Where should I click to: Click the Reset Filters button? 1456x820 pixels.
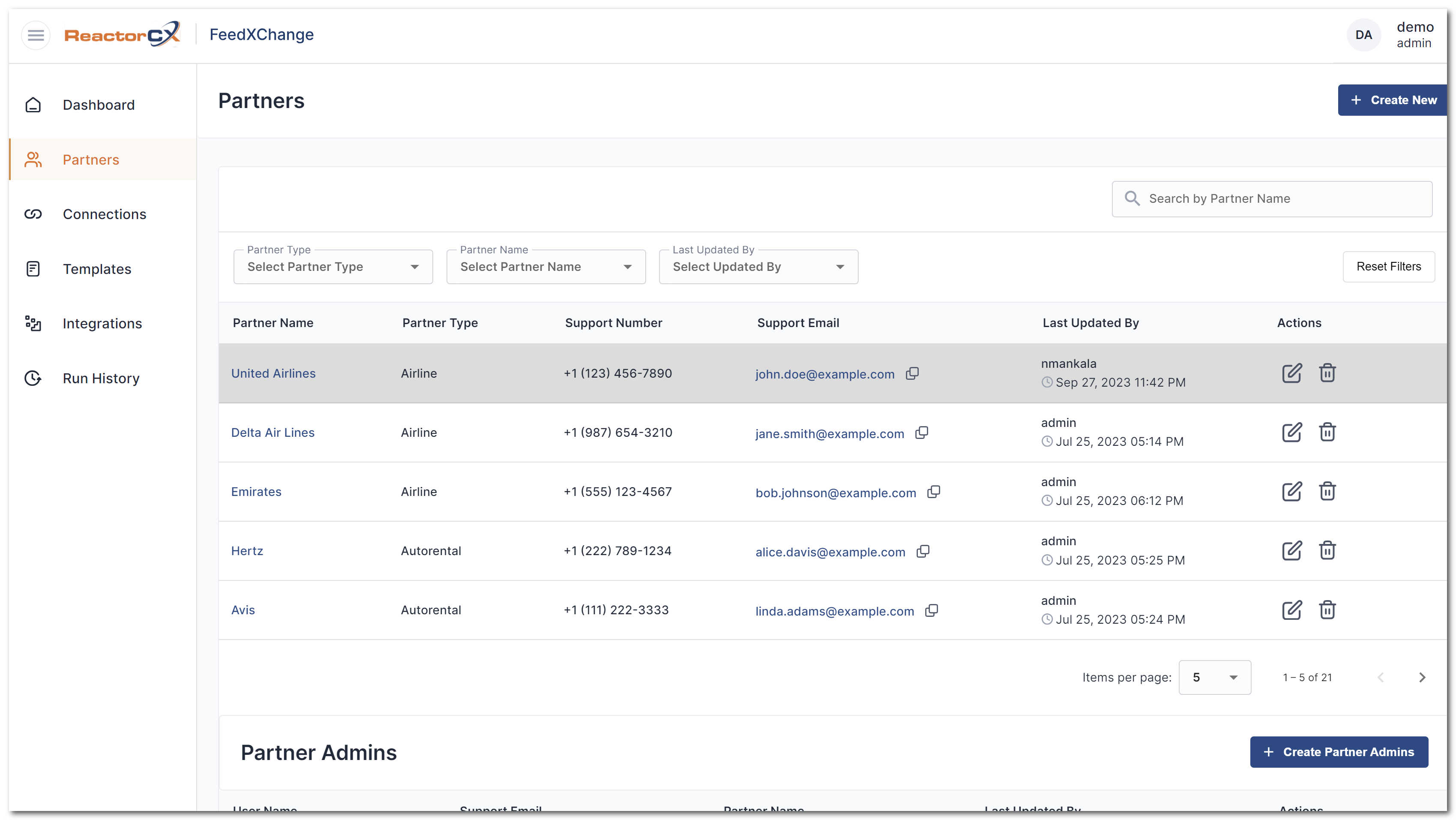1389,266
